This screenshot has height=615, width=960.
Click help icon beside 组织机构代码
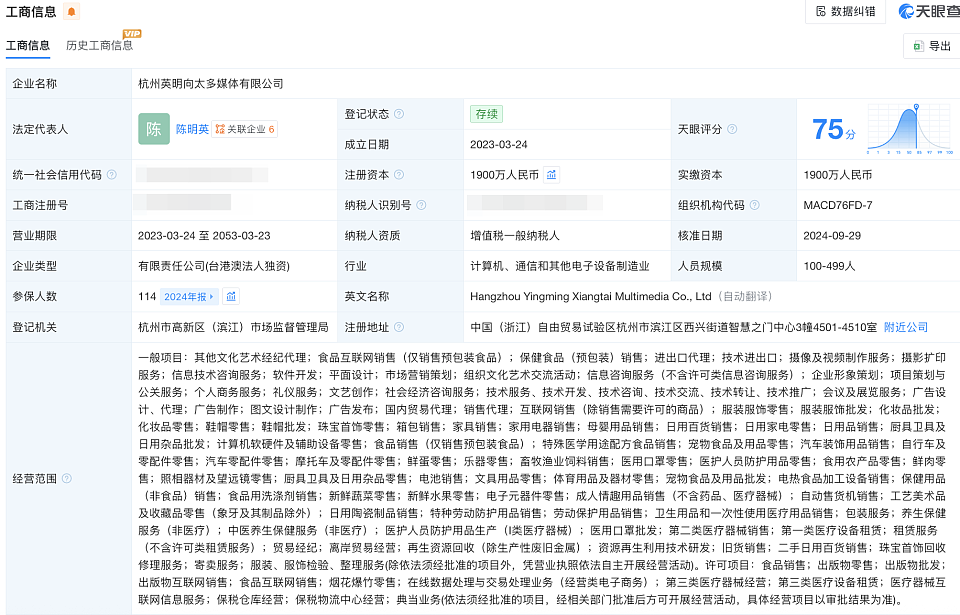[754, 205]
